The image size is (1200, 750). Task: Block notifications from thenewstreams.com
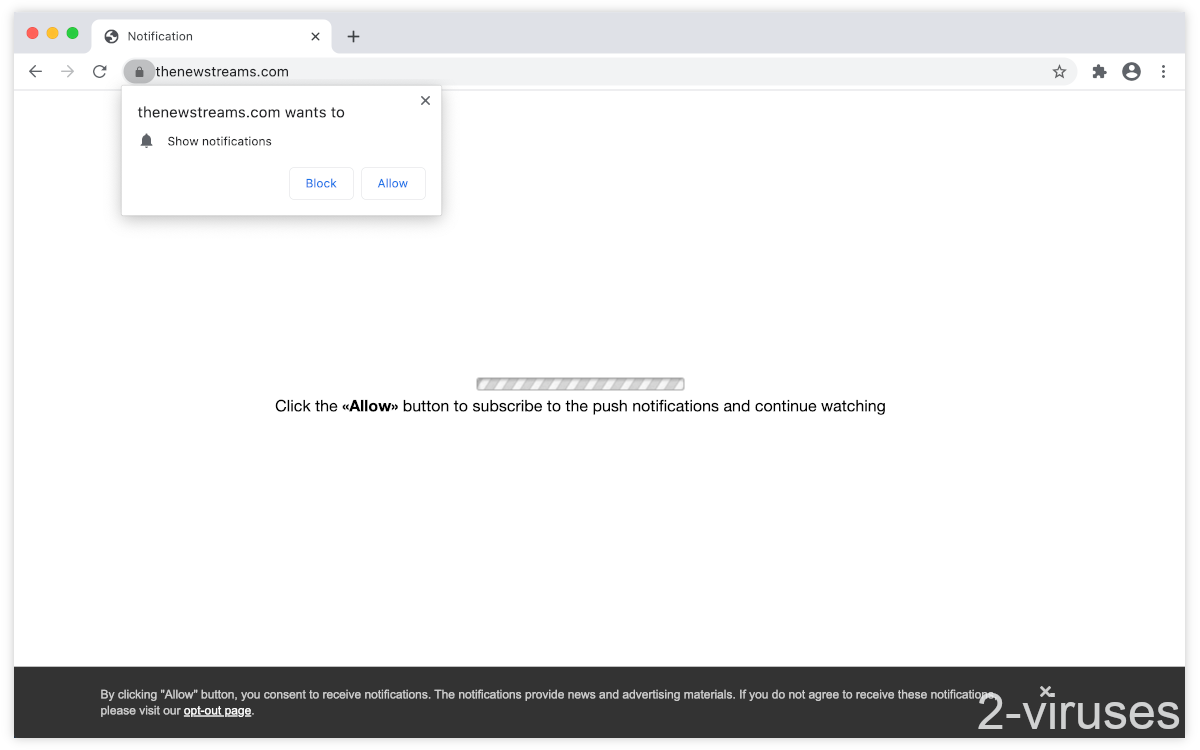(x=321, y=183)
